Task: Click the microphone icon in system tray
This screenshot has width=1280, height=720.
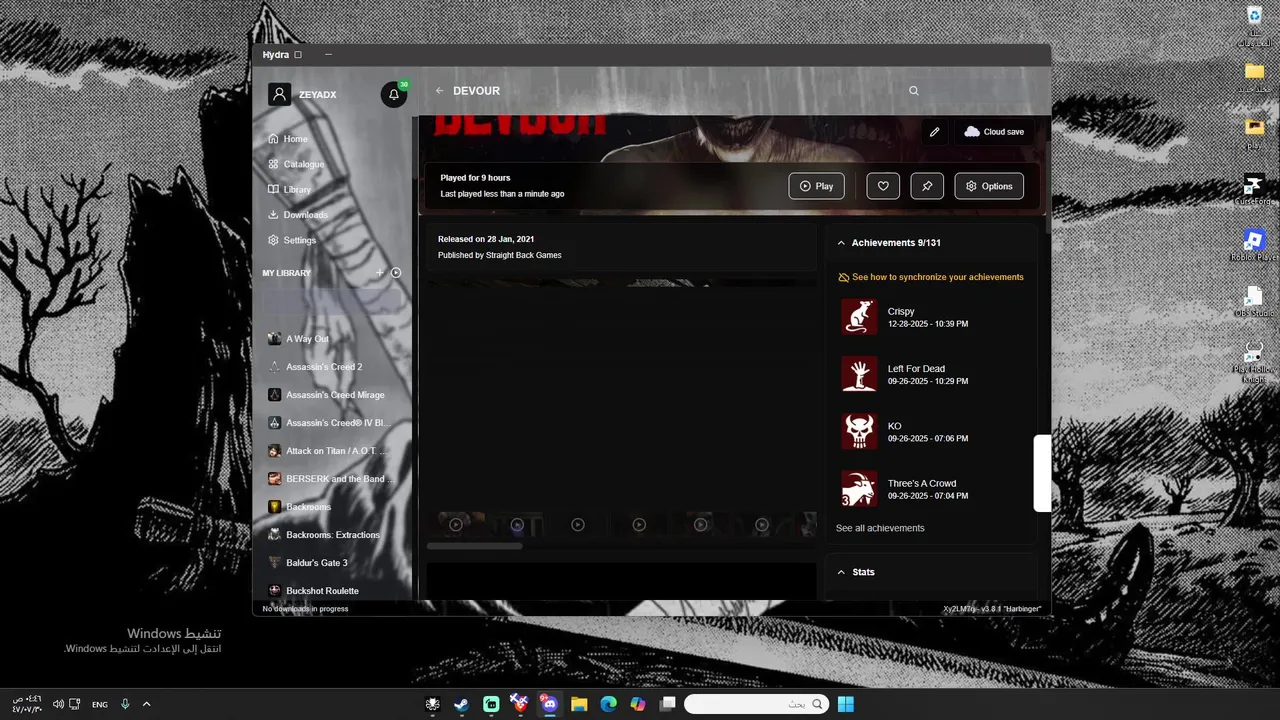Action: [x=125, y=704]
